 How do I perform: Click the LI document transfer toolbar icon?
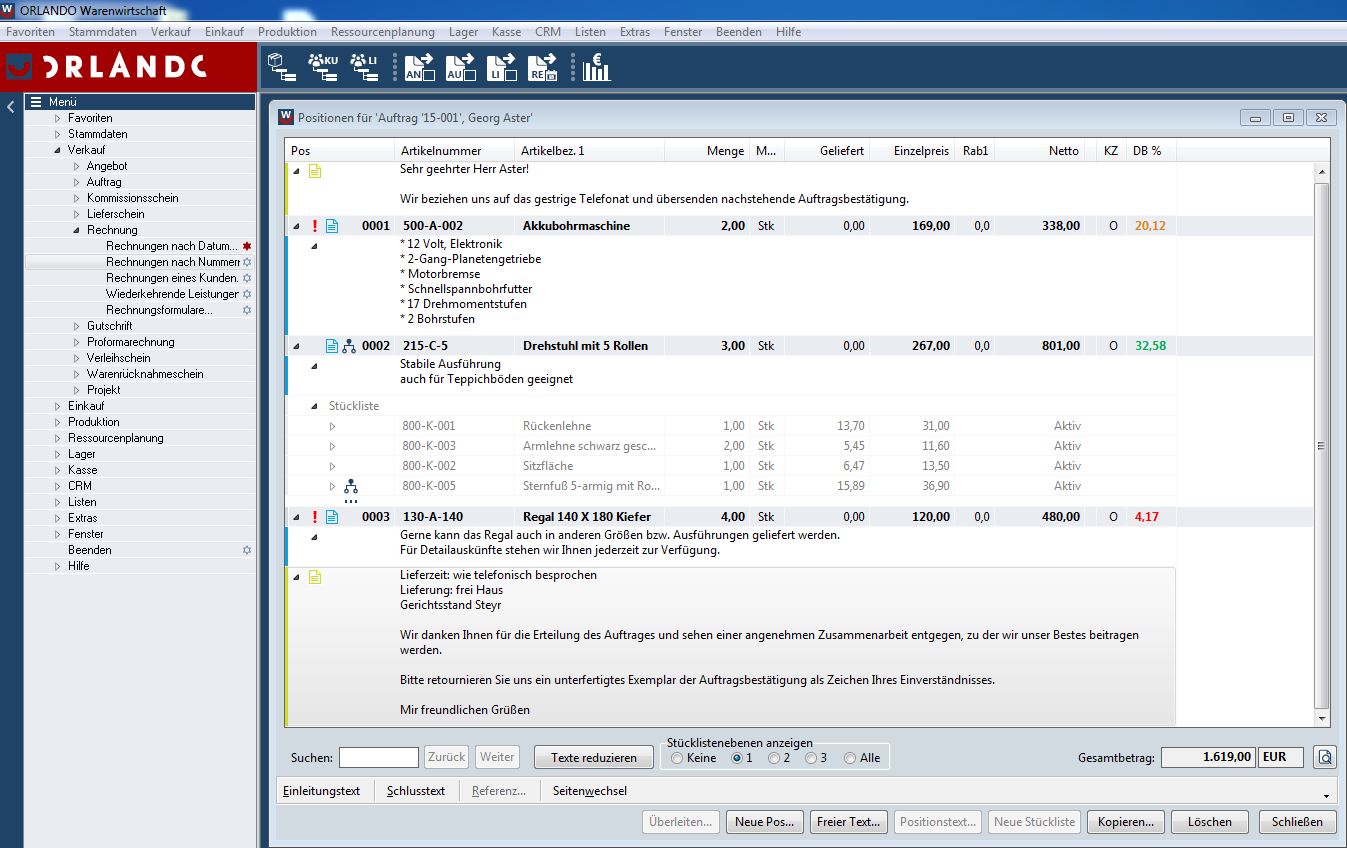pos(501,67)
